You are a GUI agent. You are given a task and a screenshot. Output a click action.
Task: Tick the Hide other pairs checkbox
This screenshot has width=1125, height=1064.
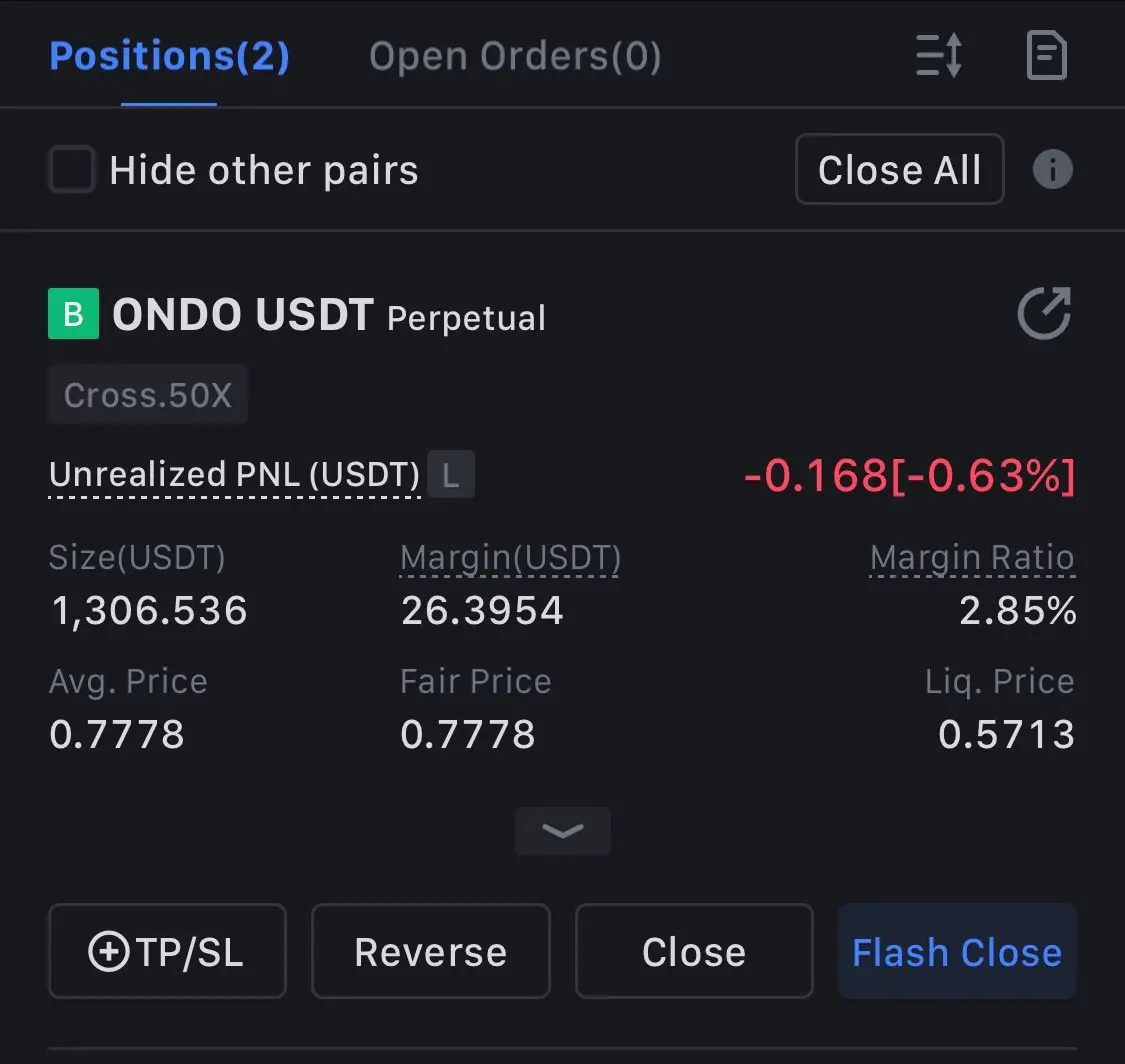coord(71,169)
